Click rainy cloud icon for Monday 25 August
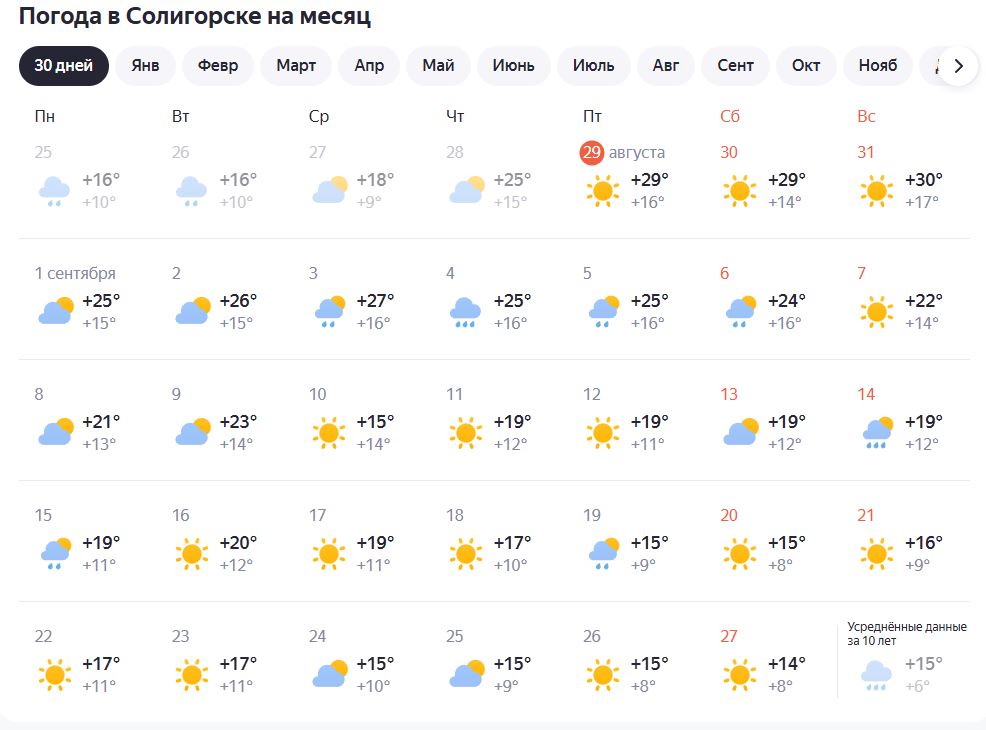This screenshot has height=730, width=986. tap(54, 190)
